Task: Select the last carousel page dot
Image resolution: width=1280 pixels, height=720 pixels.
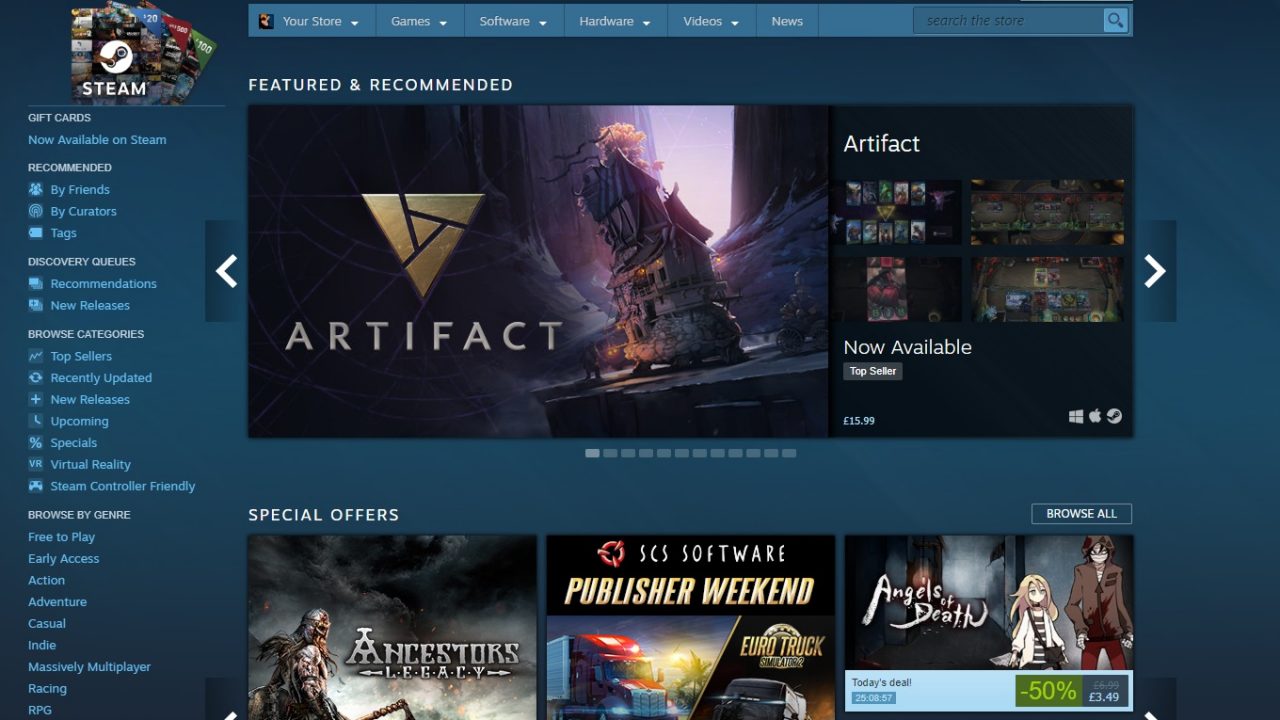Action: pyautogui.click(x=789, y=453)
